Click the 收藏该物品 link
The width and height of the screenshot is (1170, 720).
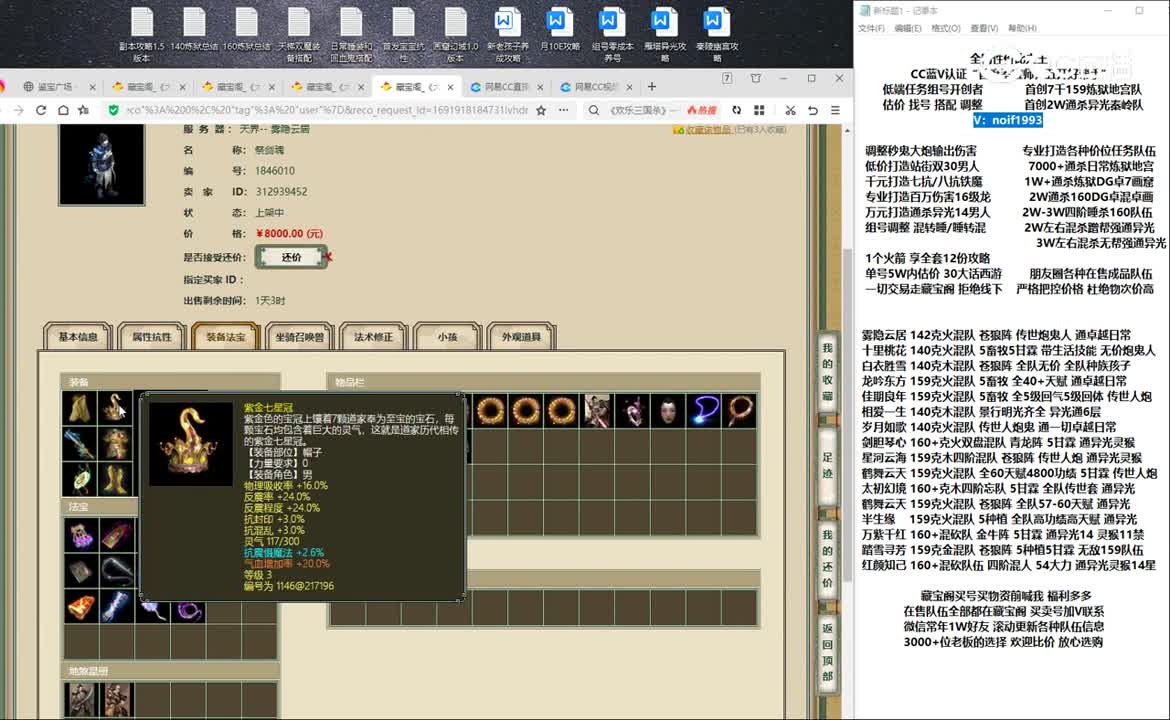(708, 130)
